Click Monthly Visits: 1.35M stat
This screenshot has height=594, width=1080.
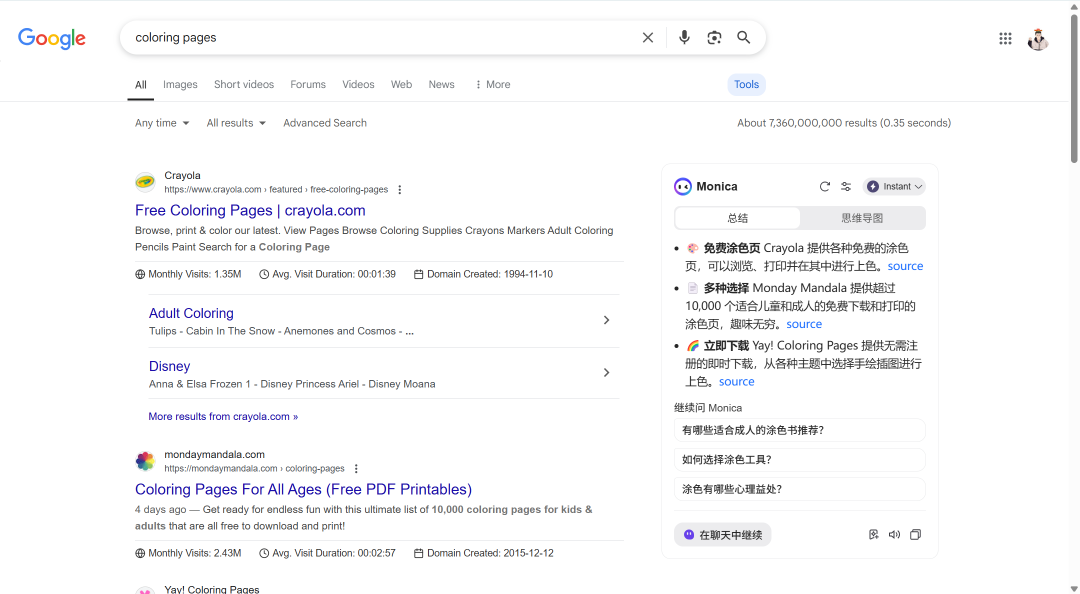pos(188,274)
